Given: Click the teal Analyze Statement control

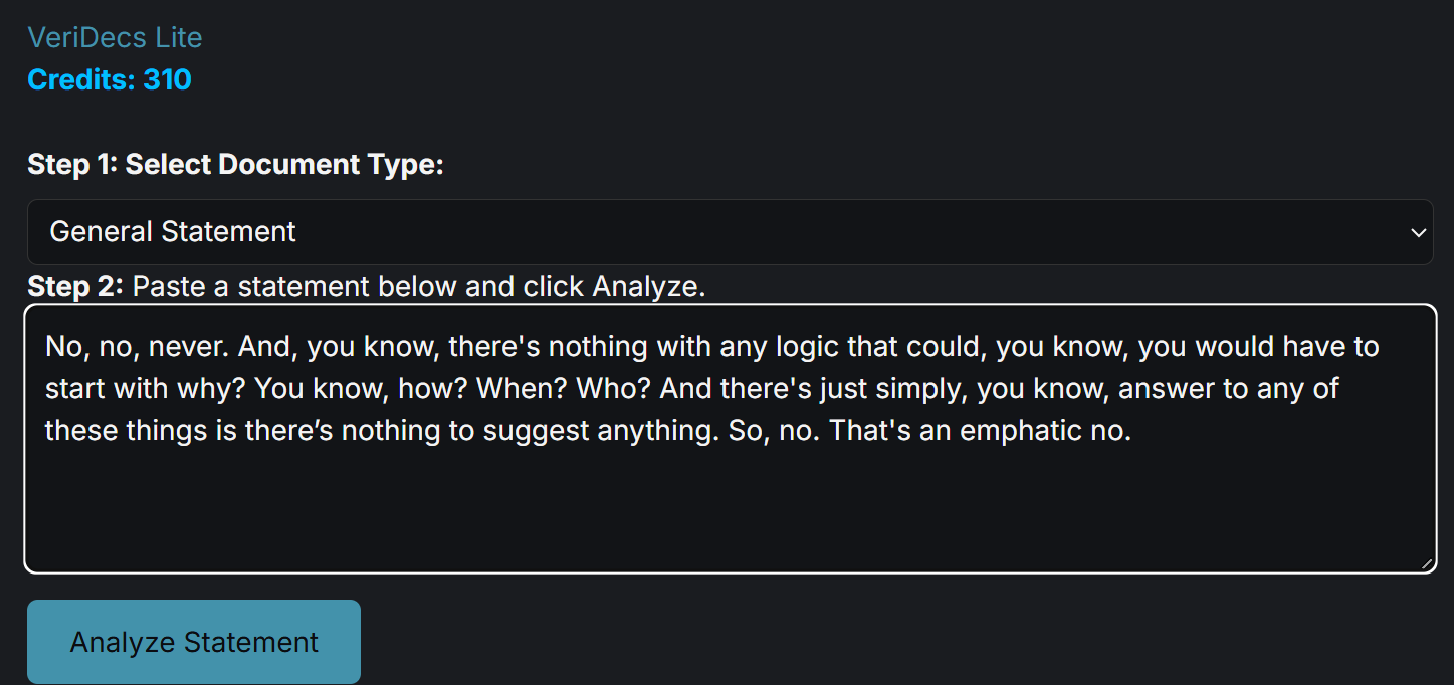Looking at the screenshot, I should pos(193,641).
